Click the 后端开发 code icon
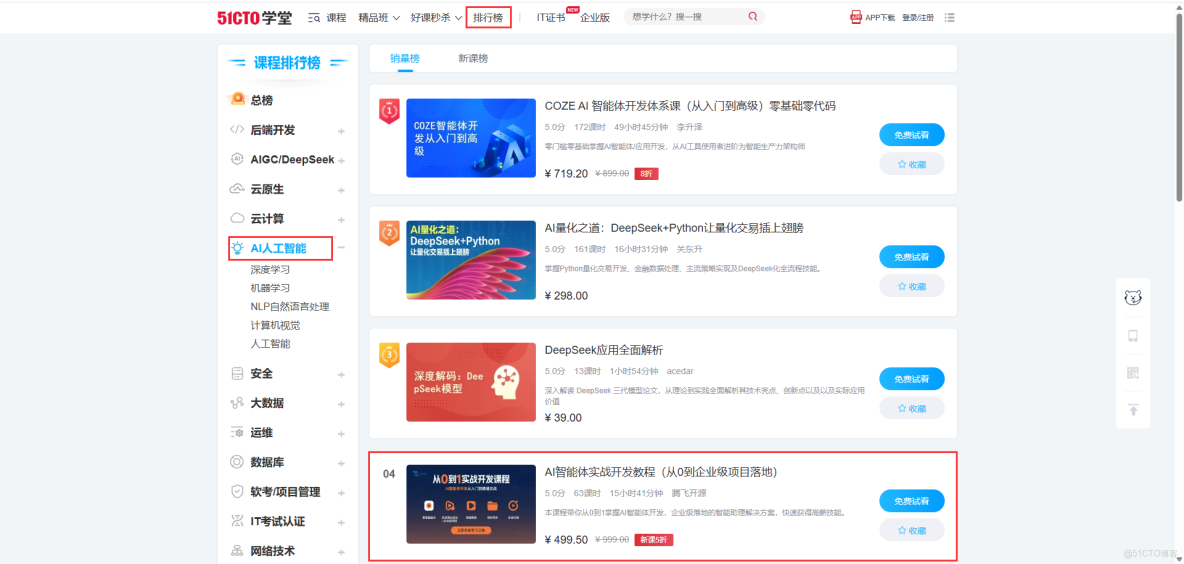The width and height of the screenshot is (1184, 564). click(x=237, y=130)
